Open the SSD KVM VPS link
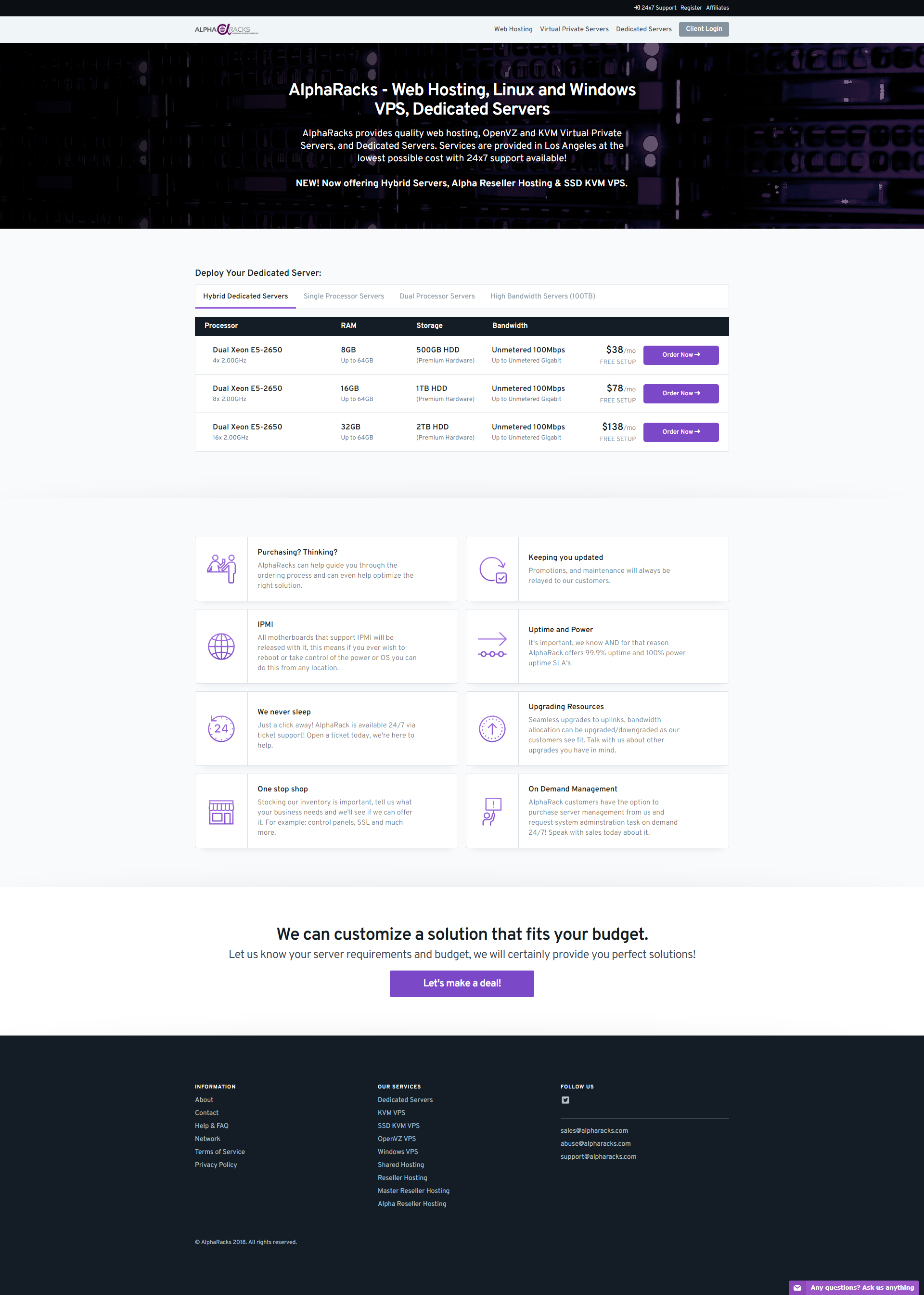This screenshot has width=924, height=1295. click(x=398, y=1126)
